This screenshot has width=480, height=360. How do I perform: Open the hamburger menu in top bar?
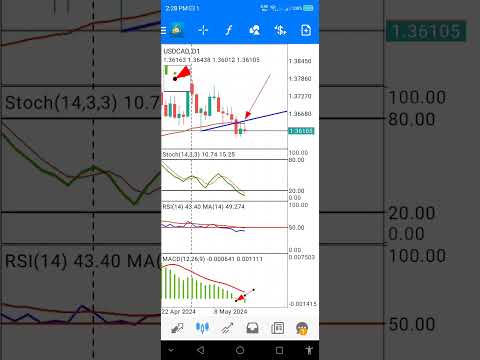point(163,31)
